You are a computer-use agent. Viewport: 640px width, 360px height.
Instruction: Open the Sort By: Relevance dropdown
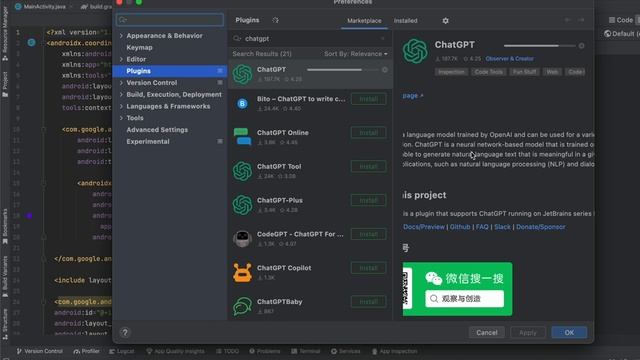(x=356, y=54)
